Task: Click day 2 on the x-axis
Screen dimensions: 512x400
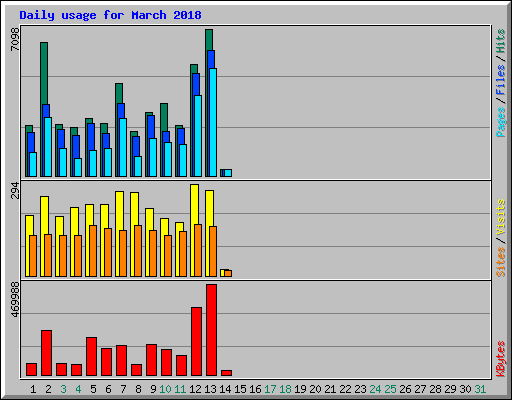Action: click(48, 389)
